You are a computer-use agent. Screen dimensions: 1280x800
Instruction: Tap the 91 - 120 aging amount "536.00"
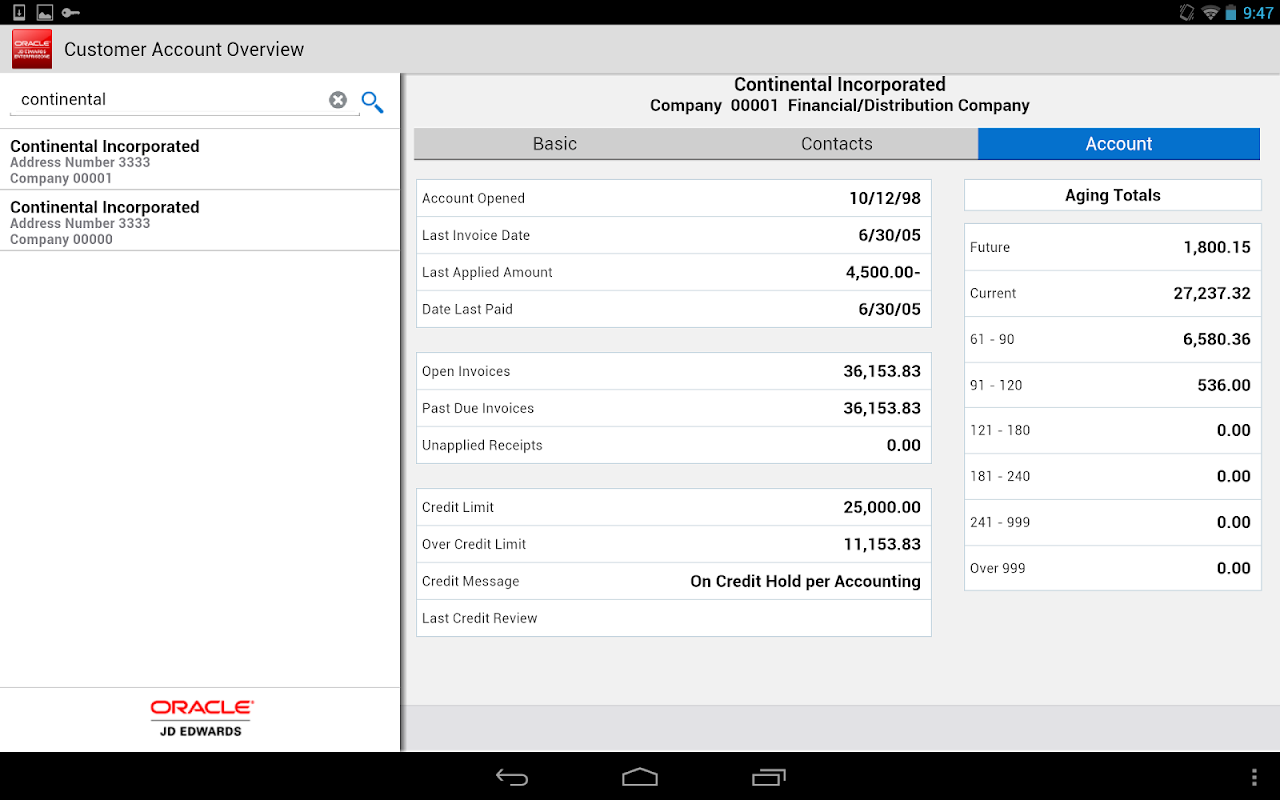coord(1224,385)
